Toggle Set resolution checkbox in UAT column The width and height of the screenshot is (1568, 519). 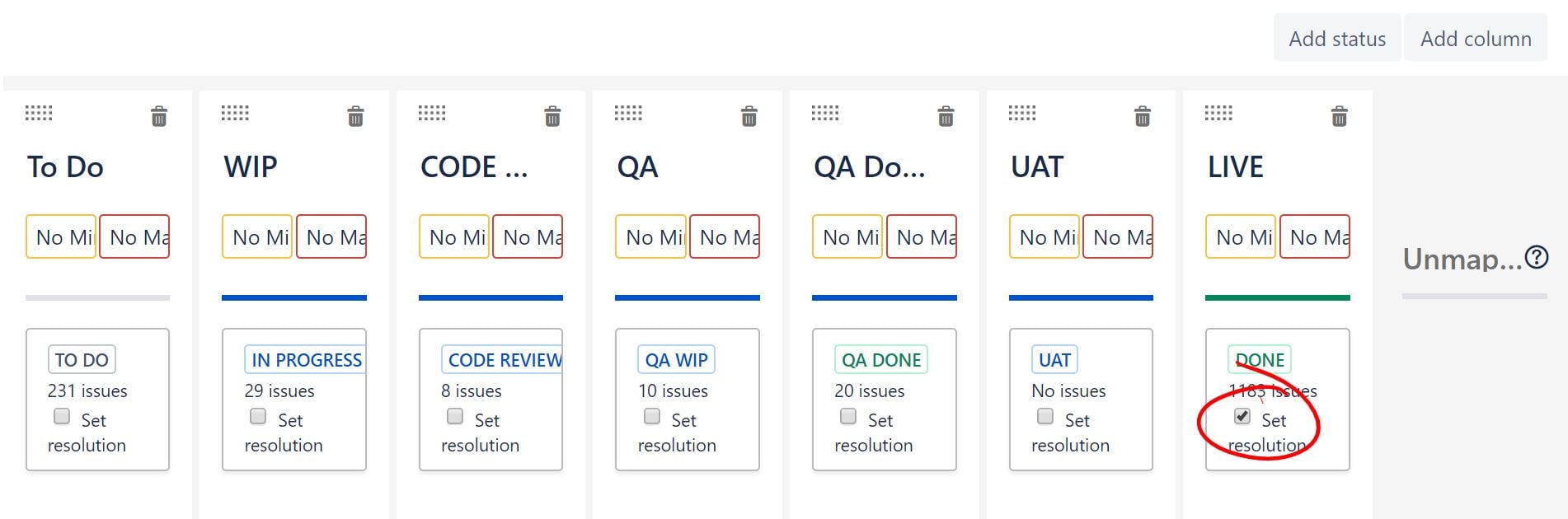[1045, 417]
